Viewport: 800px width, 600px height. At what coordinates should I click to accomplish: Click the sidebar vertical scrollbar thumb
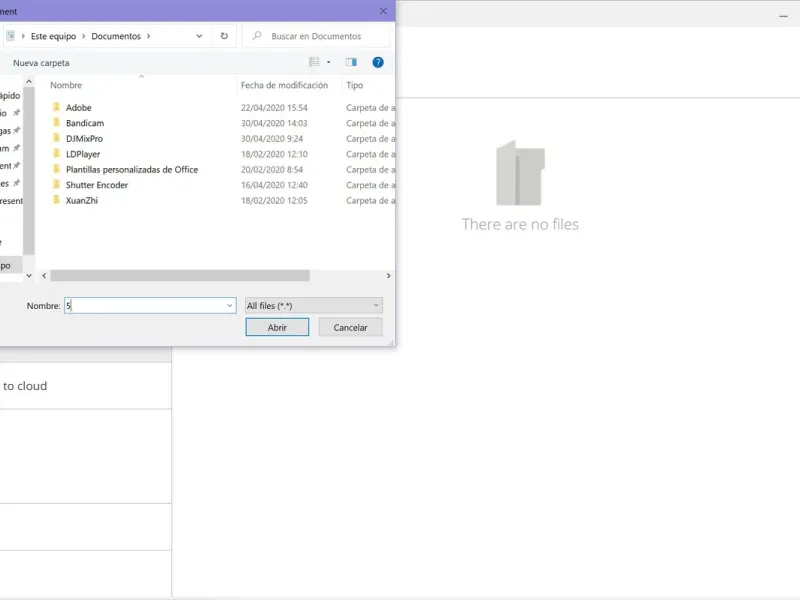tap(29, 170)
